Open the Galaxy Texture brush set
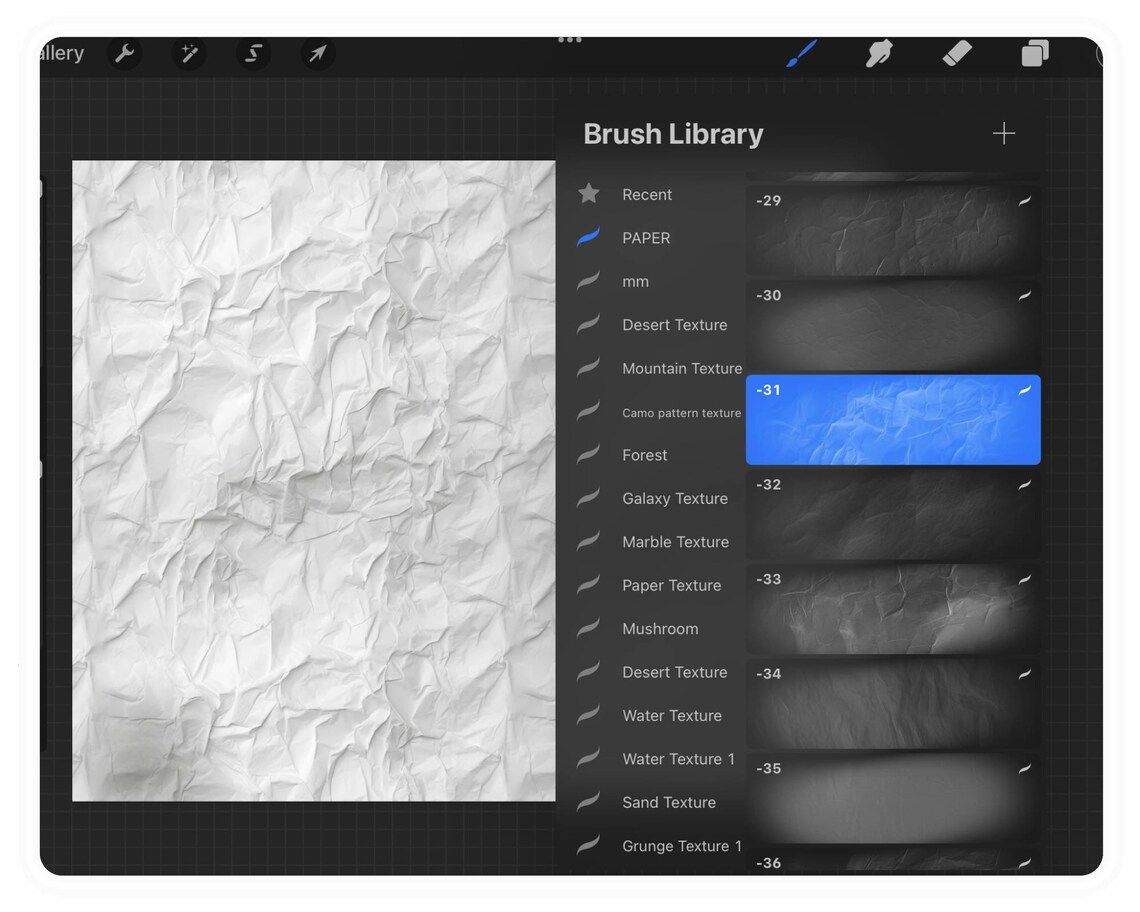The height and width of the screenshot is (912, 1140). [x=676, y=498]
